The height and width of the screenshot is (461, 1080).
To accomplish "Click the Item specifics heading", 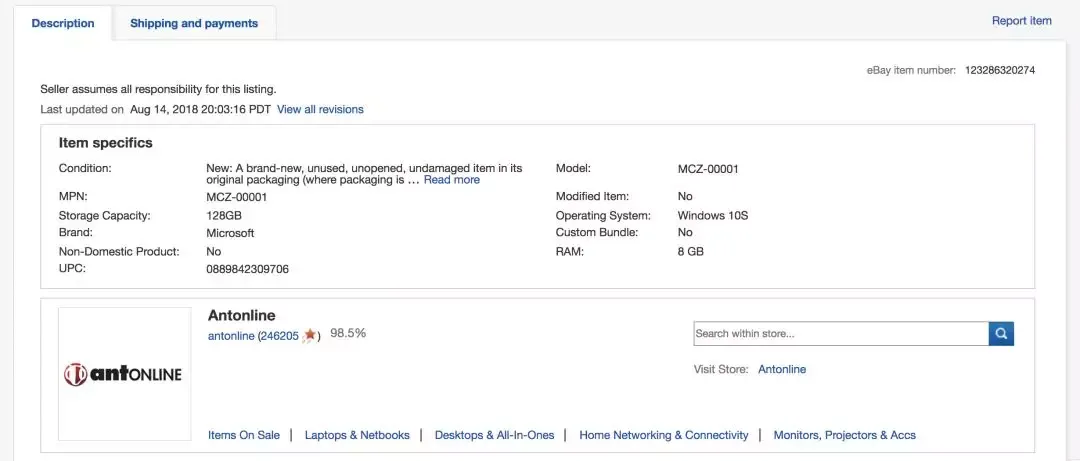I will tap(105, 143).
